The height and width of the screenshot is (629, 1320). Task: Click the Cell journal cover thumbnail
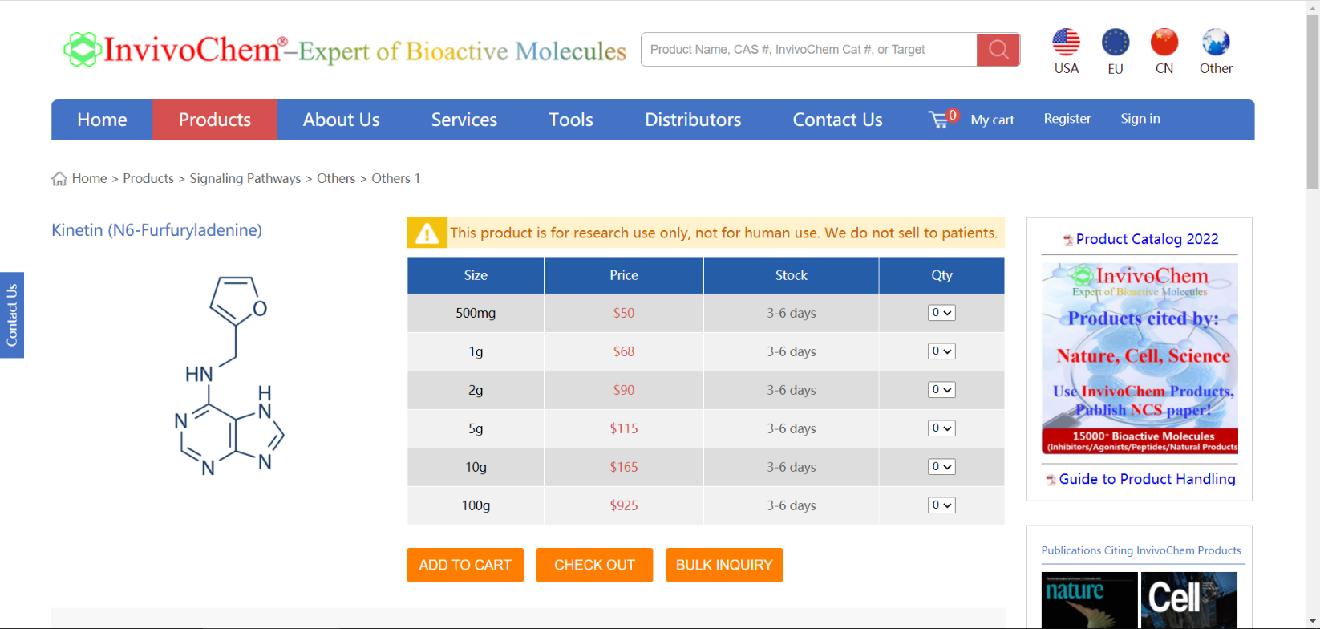click(1189, 600)
